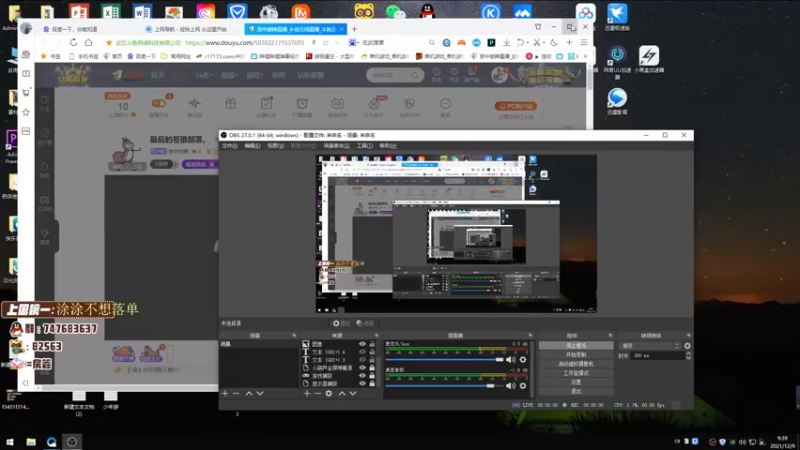Remove the selected source with minus icon
Image resolution: width=800 pixels, height=450 pixels.
click(317, 393)
